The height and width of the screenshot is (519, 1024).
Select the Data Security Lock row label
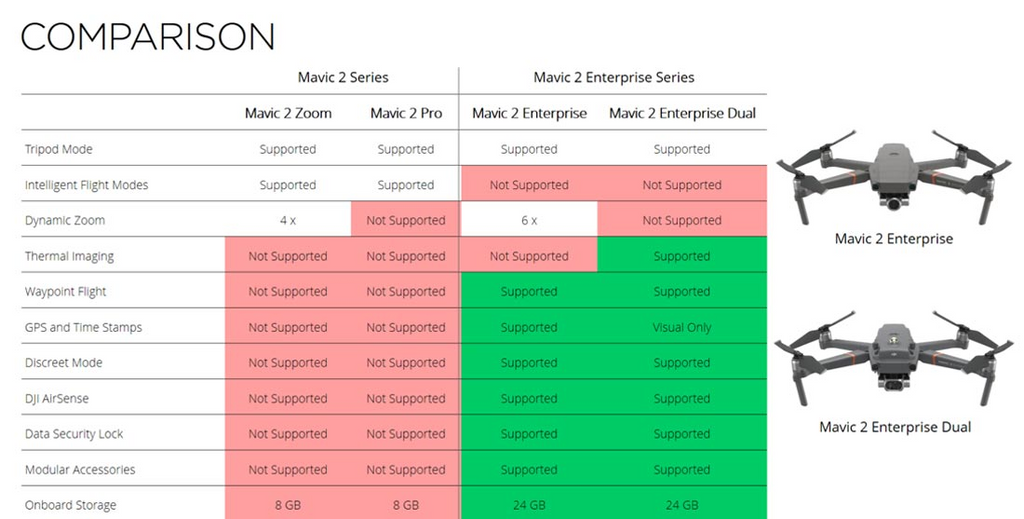73,434
